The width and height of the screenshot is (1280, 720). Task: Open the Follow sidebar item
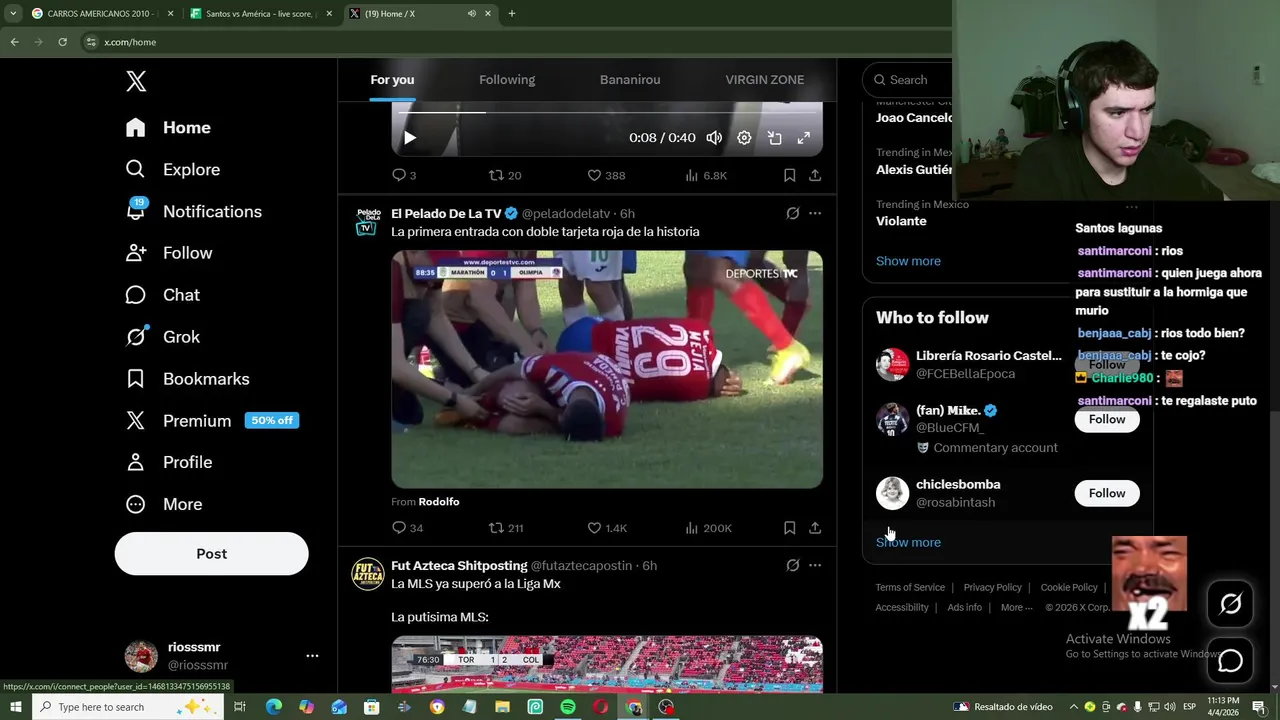[x=168, y=253]
